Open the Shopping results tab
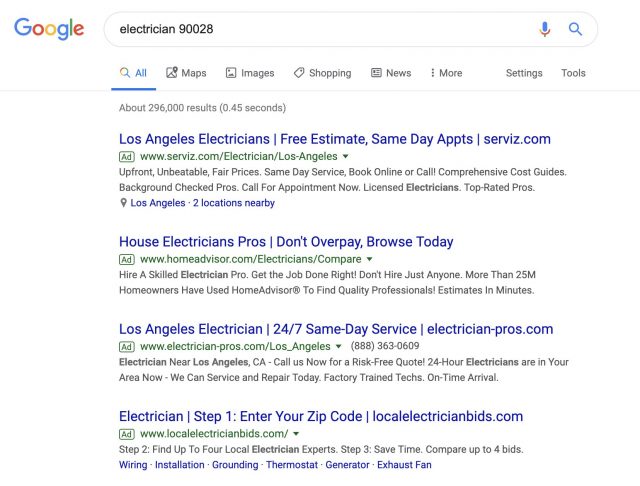 pos(322,73)
